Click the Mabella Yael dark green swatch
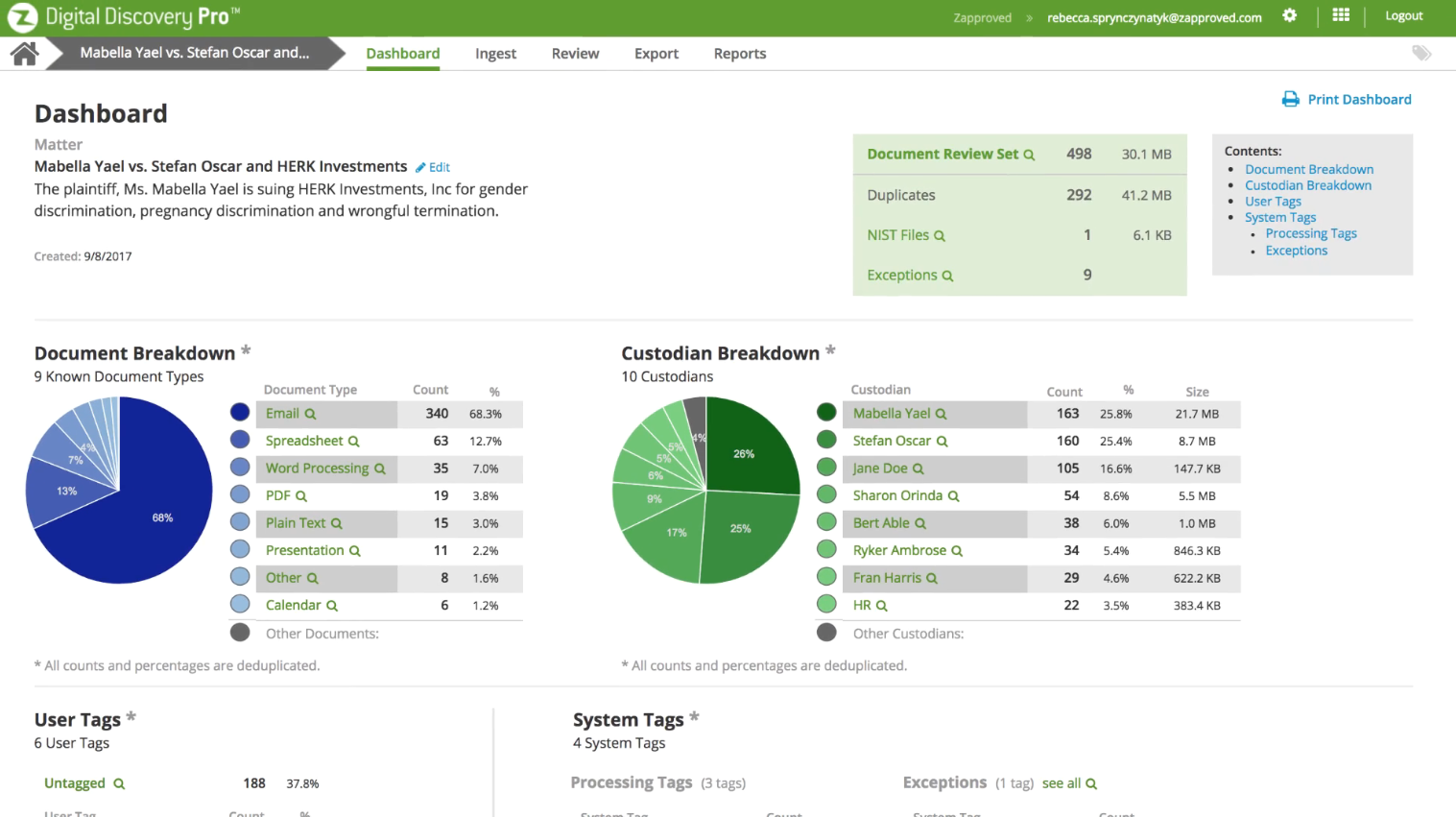This screenshot has width=1456, height=817. 826,413
